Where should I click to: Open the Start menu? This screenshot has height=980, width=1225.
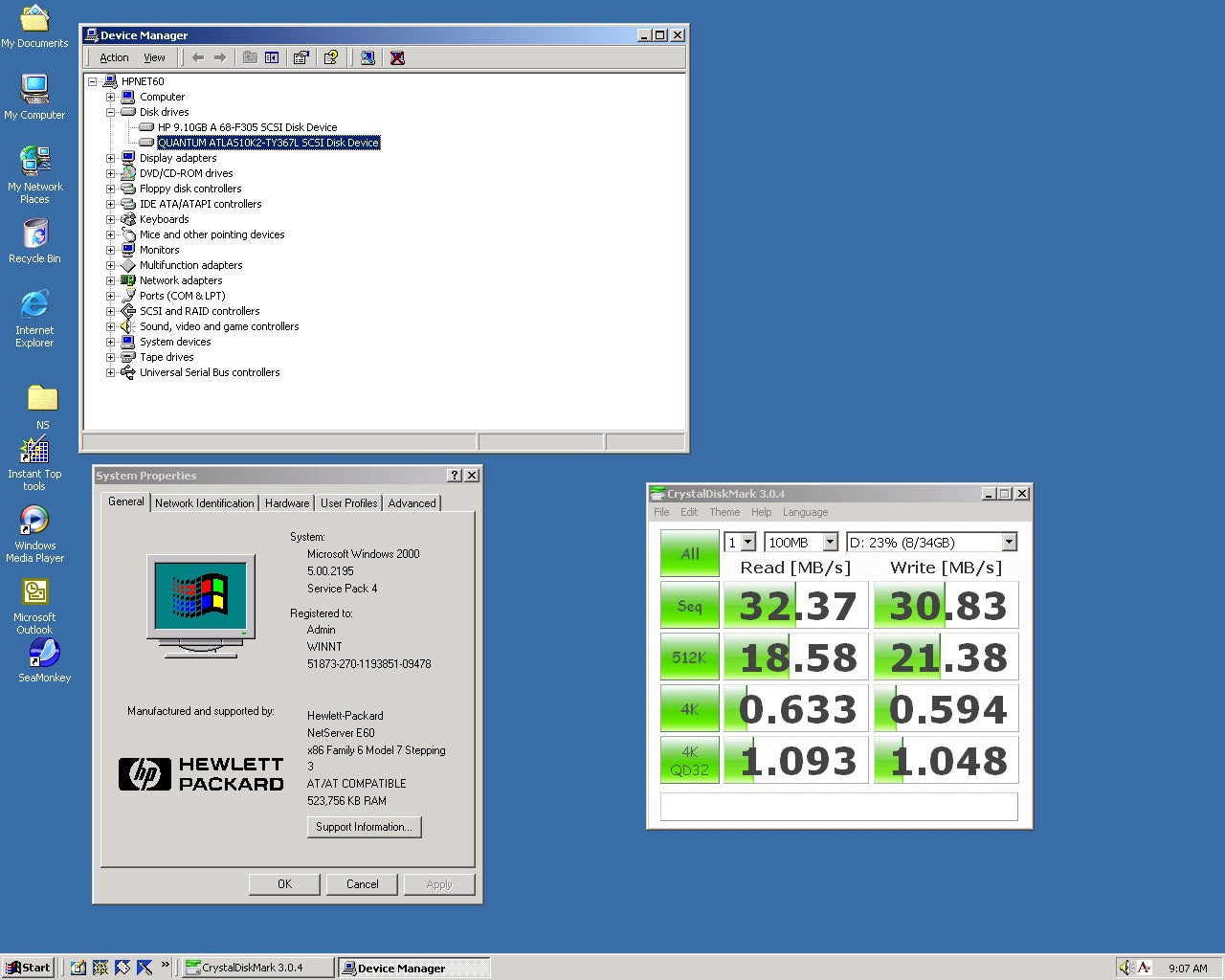[x=28, y=968]
